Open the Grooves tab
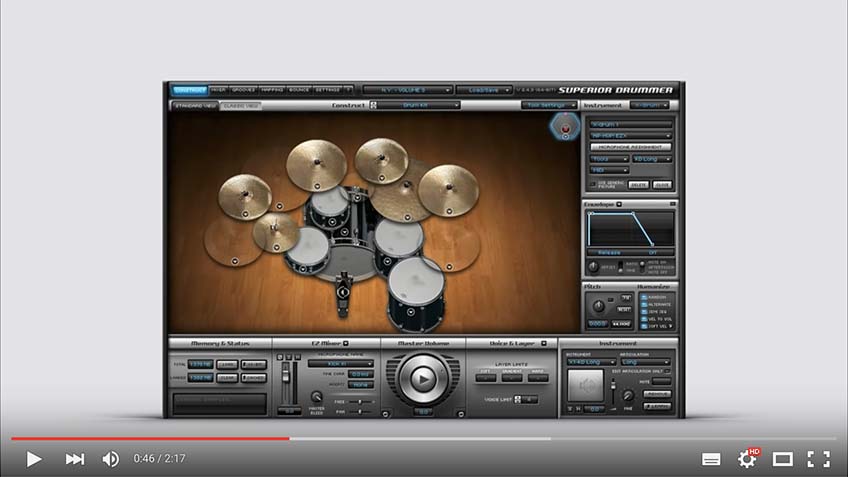Image resolution: width=848 pixels, height=477 pixels. pos(243,90)
